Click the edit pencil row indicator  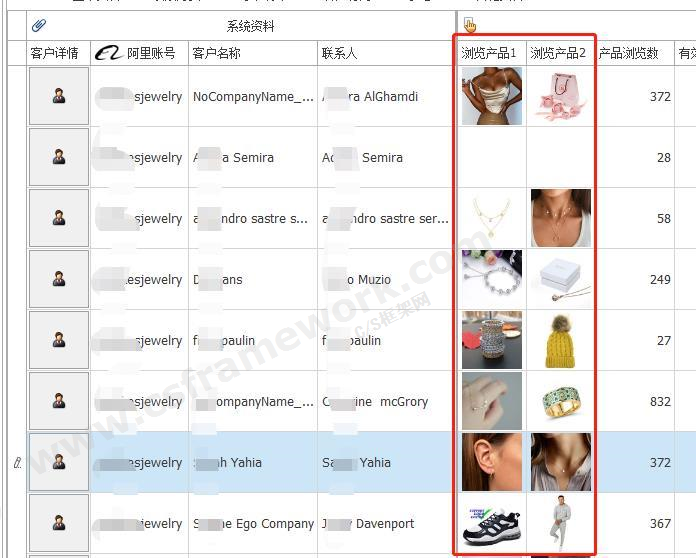16,463
